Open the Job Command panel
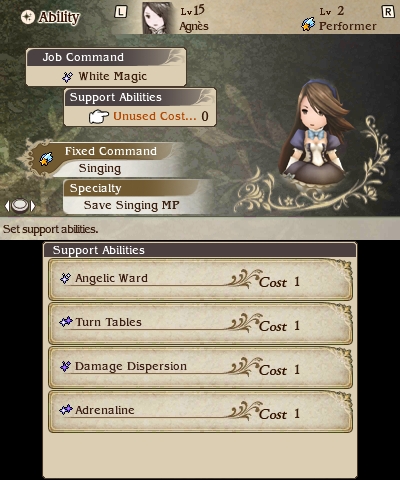Viewport: 400px width, 480px height. tap(106, 67)
